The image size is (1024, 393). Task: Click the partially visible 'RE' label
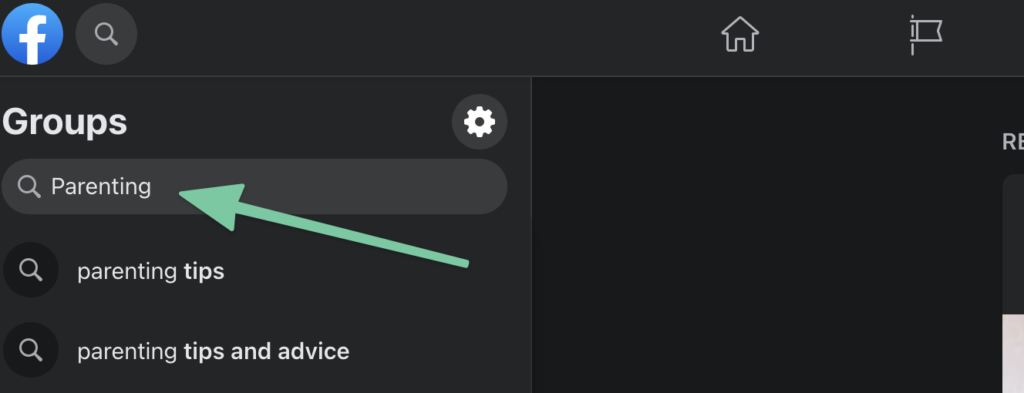[x=1013, y=142]
